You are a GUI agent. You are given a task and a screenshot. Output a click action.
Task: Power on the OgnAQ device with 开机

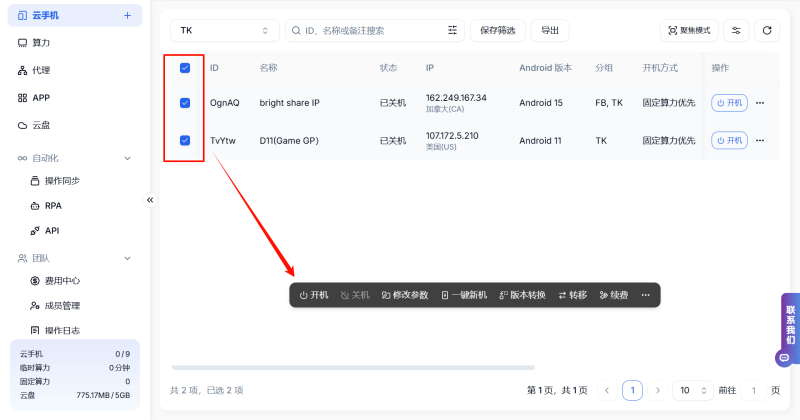click(729, 103)
